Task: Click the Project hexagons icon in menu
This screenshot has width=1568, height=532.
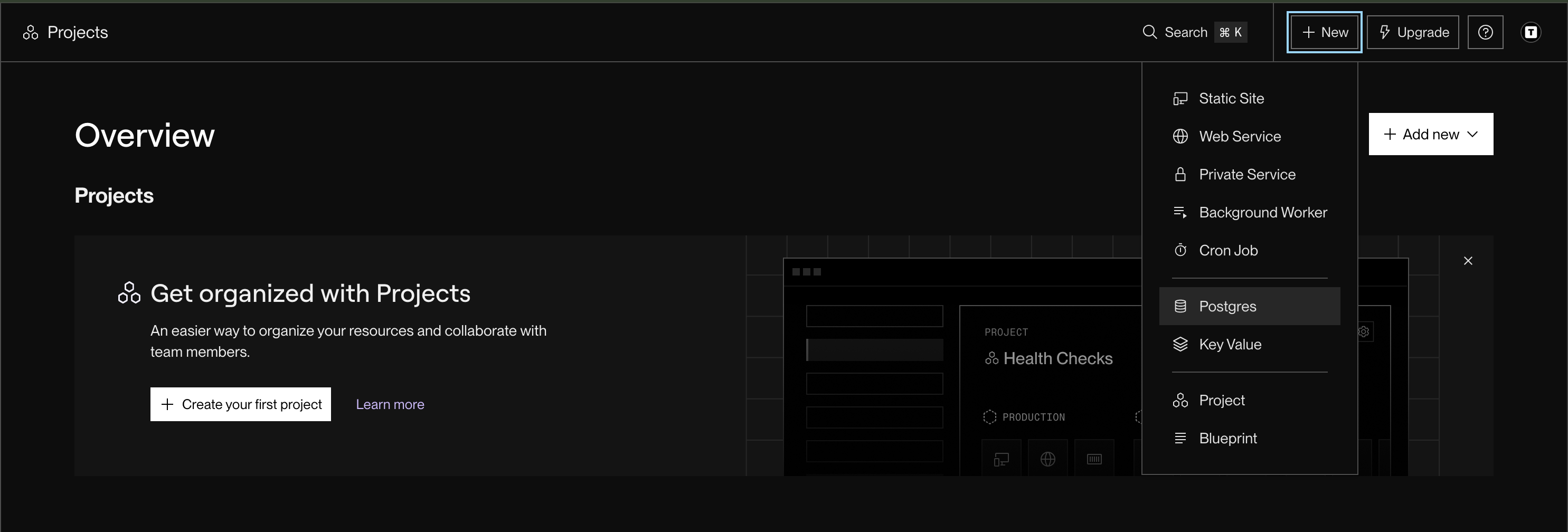Action: click(x=1179, y=401)
